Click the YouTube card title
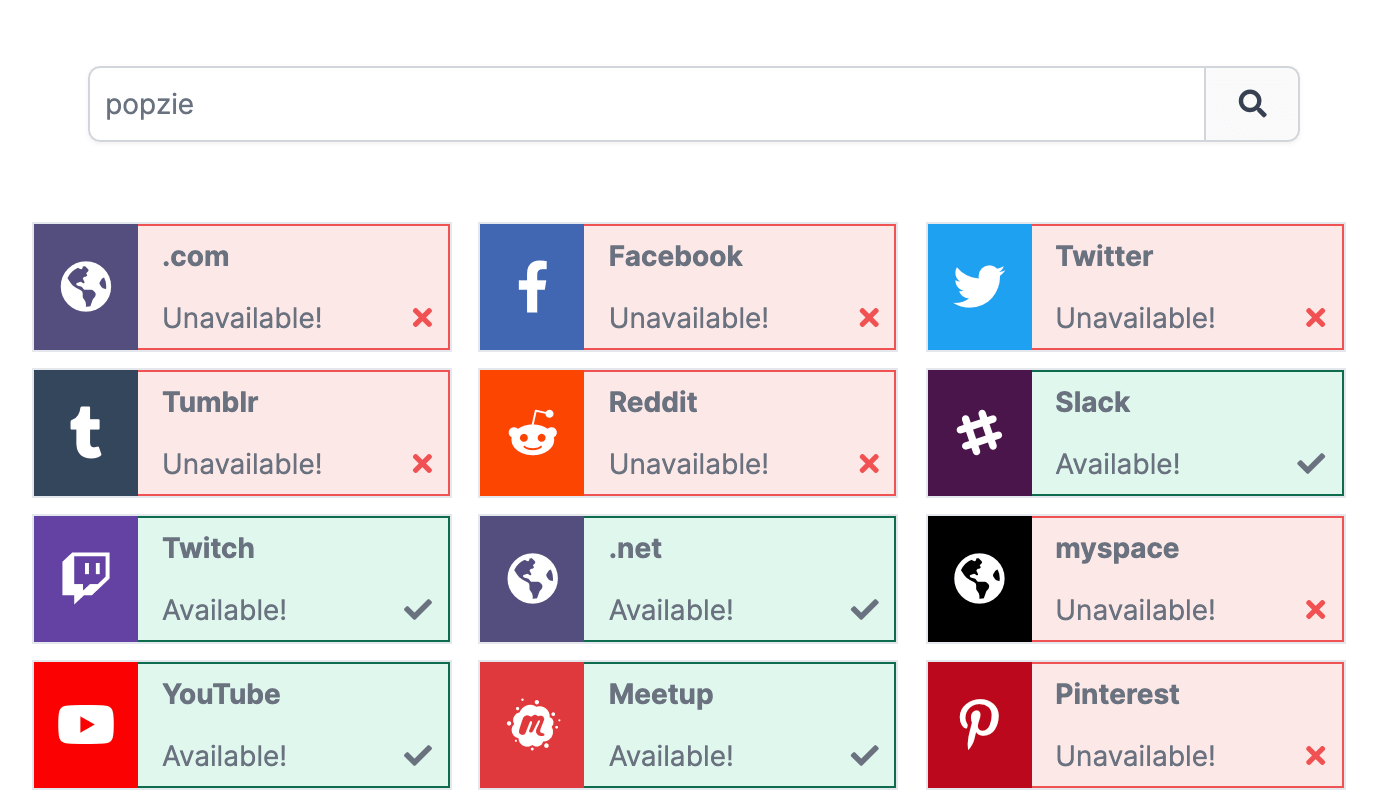The image size is (1394, 800). click(x=221, y=694)
